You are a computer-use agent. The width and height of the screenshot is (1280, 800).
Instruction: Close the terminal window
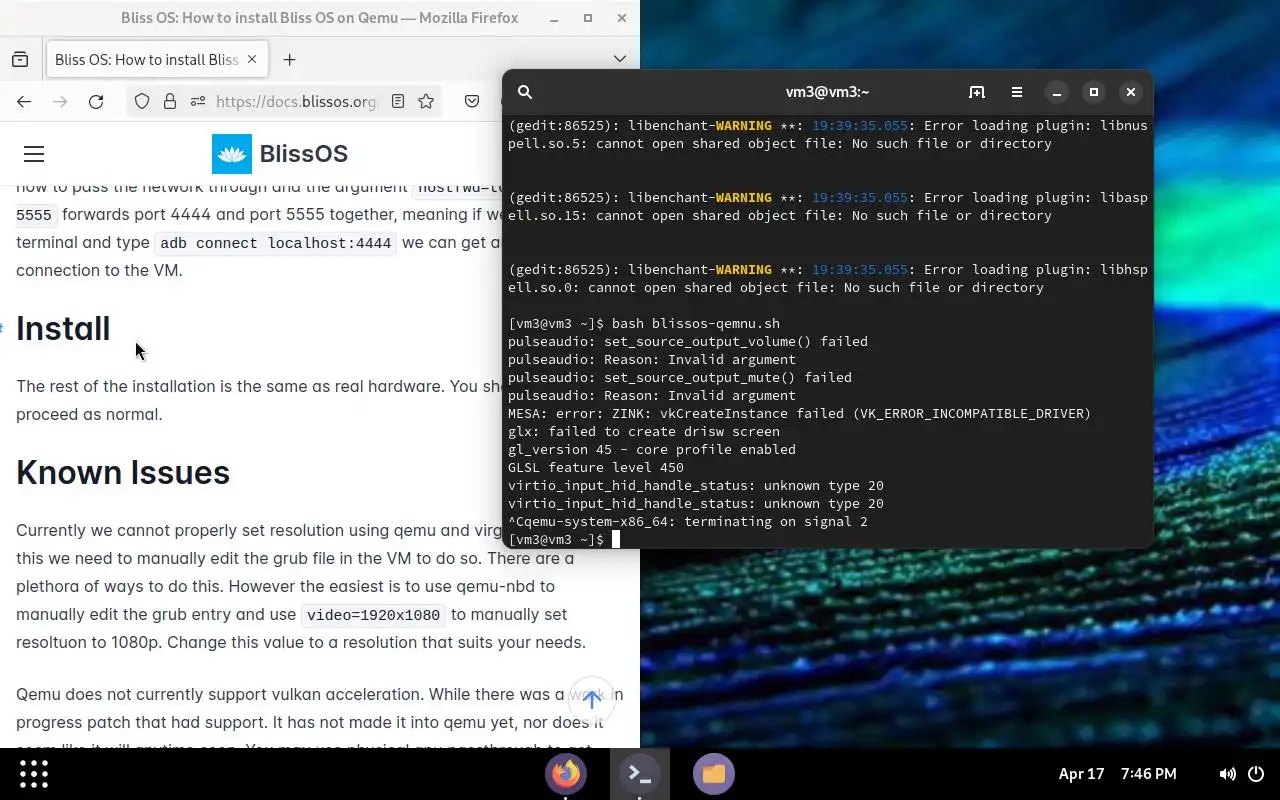point(1131,92)
